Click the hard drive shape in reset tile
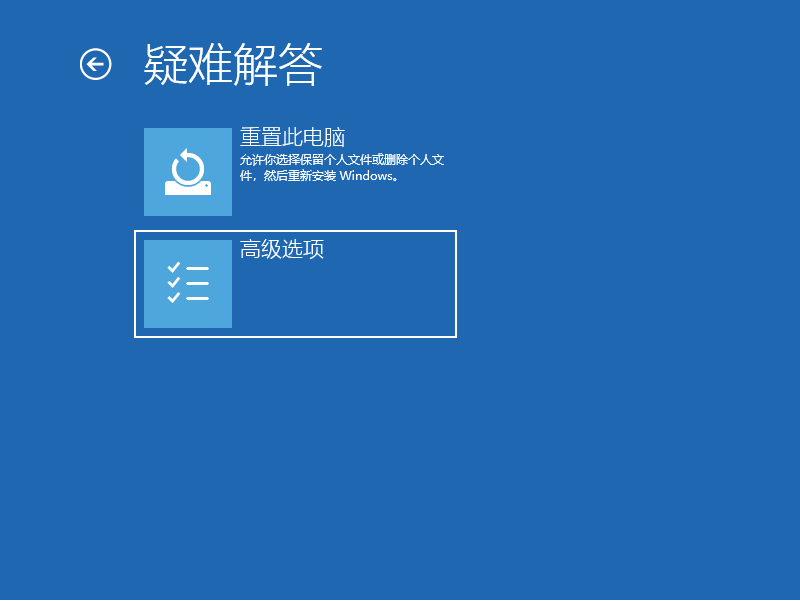 [188, 188]
